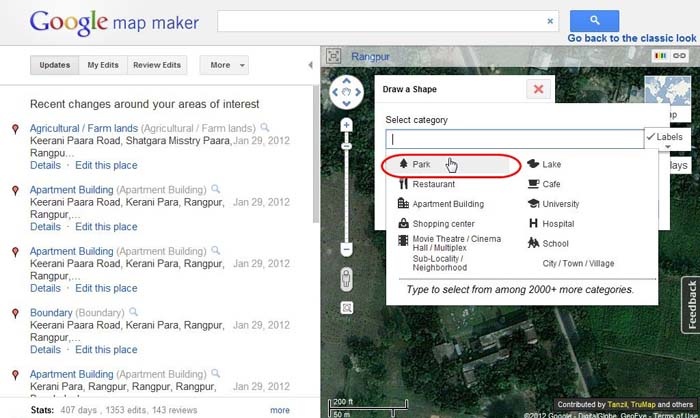Pan the map up with the top arrow
This screenshot has width=700, height=418.
(346, 81)
